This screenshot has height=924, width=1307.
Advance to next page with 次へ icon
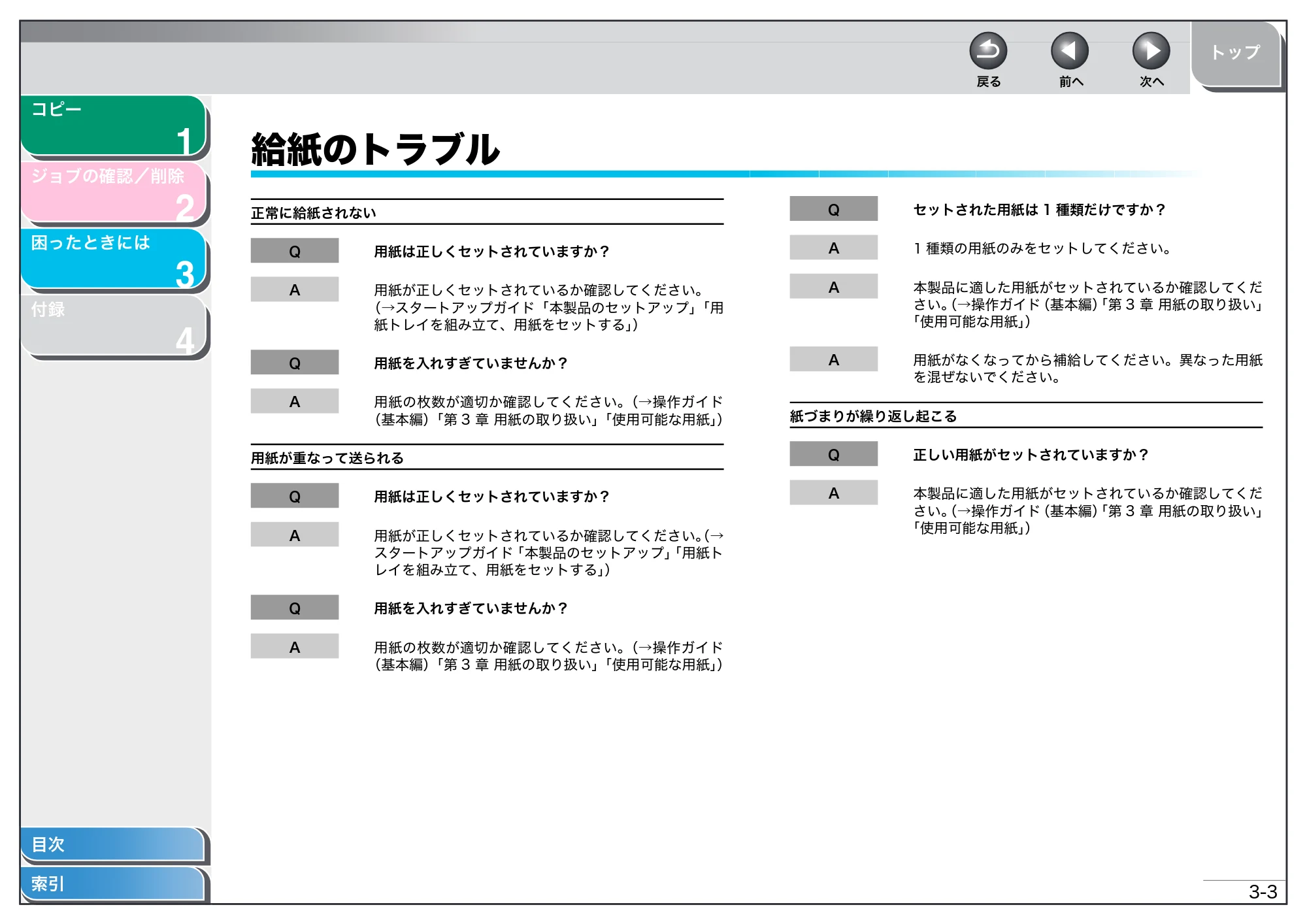[x=1151, y=51]
